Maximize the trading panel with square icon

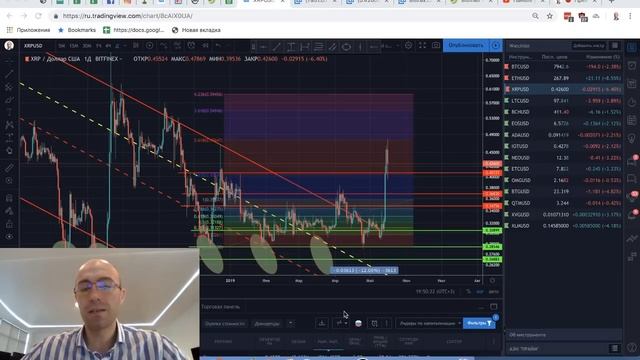[x=493, y=307]
